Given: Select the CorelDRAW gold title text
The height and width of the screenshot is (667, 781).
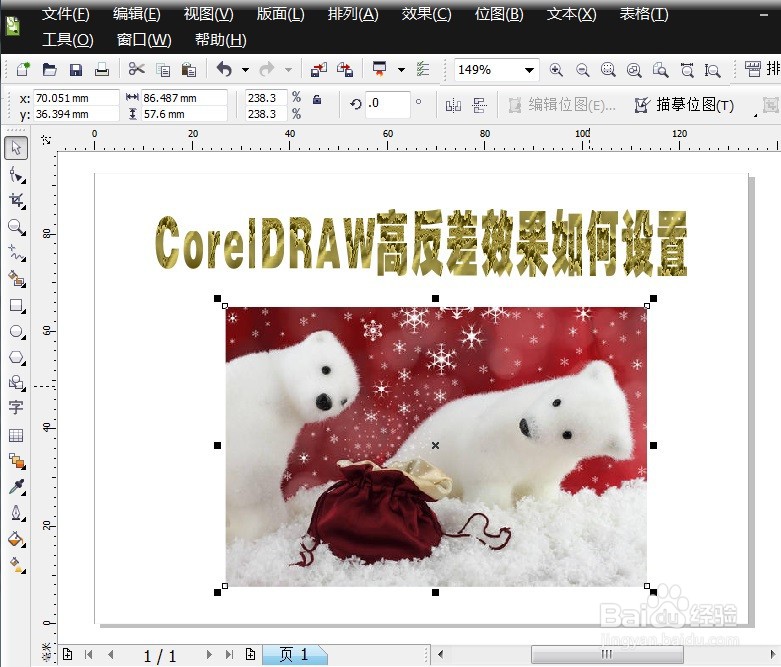Looking at the screenshot, I should [421, 243].
